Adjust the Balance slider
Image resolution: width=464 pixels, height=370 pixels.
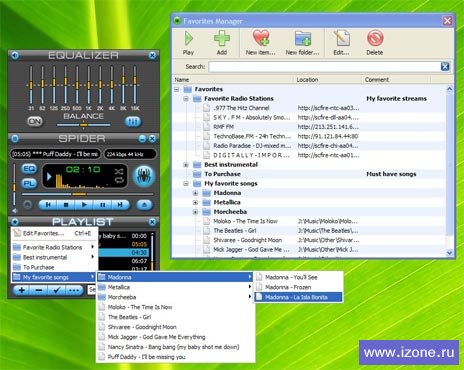point(84,125)
